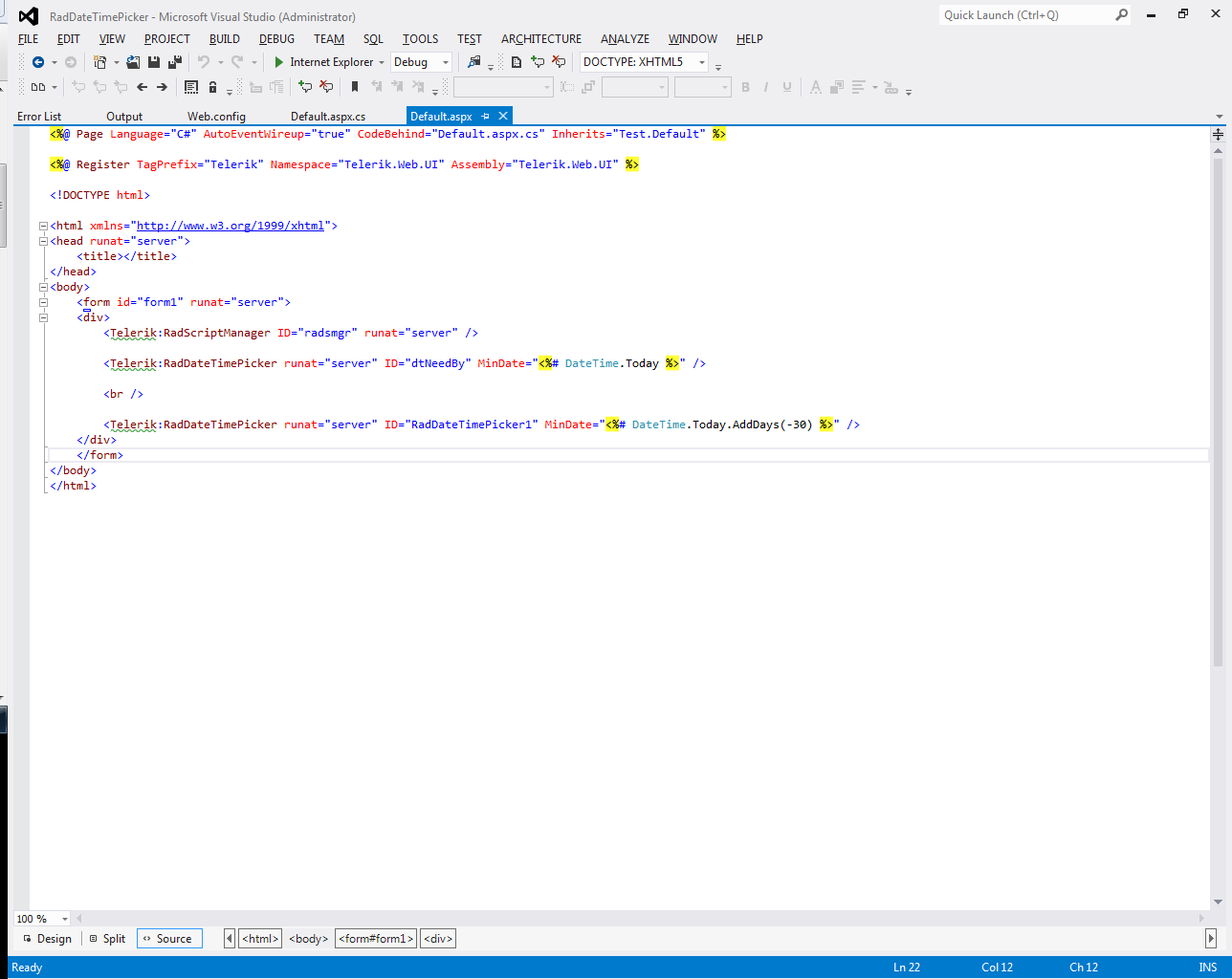Click the vertical scrollbar down arrow
The width and height of the screenshot is (1232, 979).
coord(1218,902)
